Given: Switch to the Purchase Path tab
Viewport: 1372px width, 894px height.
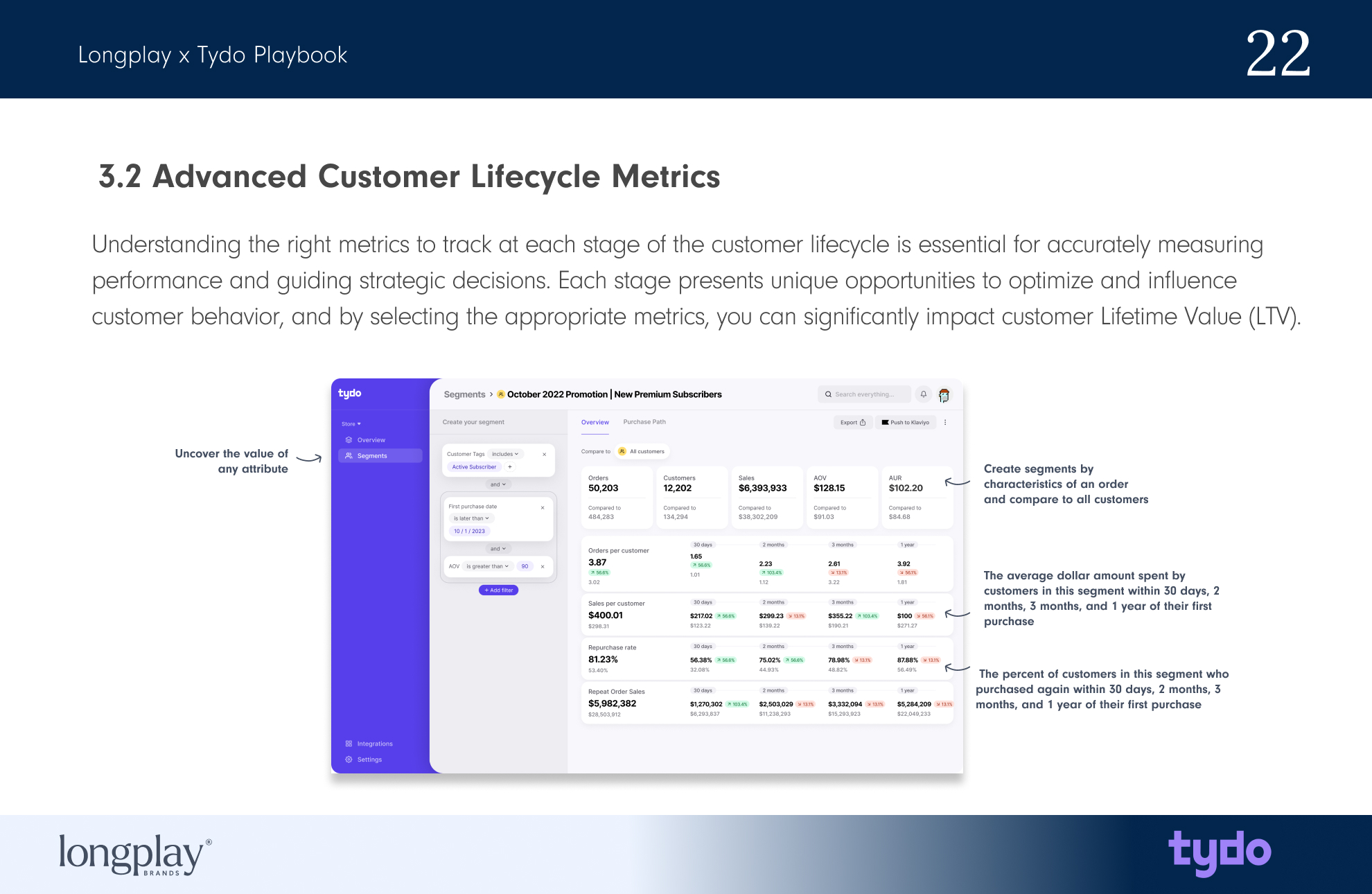Looking at the screenshot, I should tap(644, 422).
